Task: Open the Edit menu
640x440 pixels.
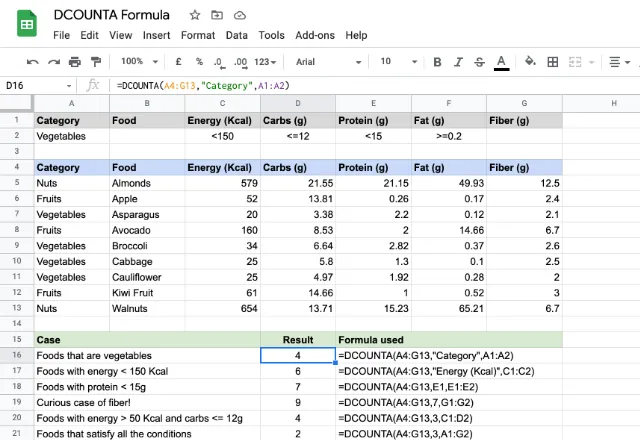Action: 89,36
